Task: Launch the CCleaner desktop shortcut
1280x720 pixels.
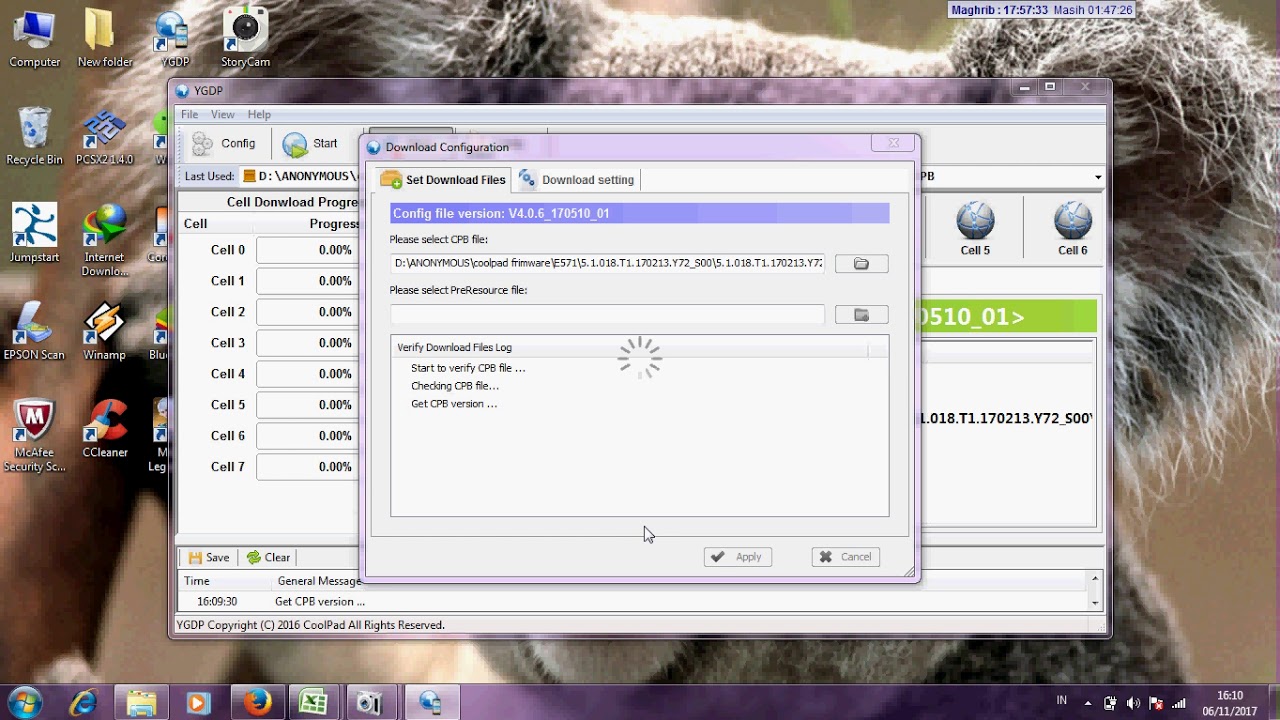Action: (104, 429)
